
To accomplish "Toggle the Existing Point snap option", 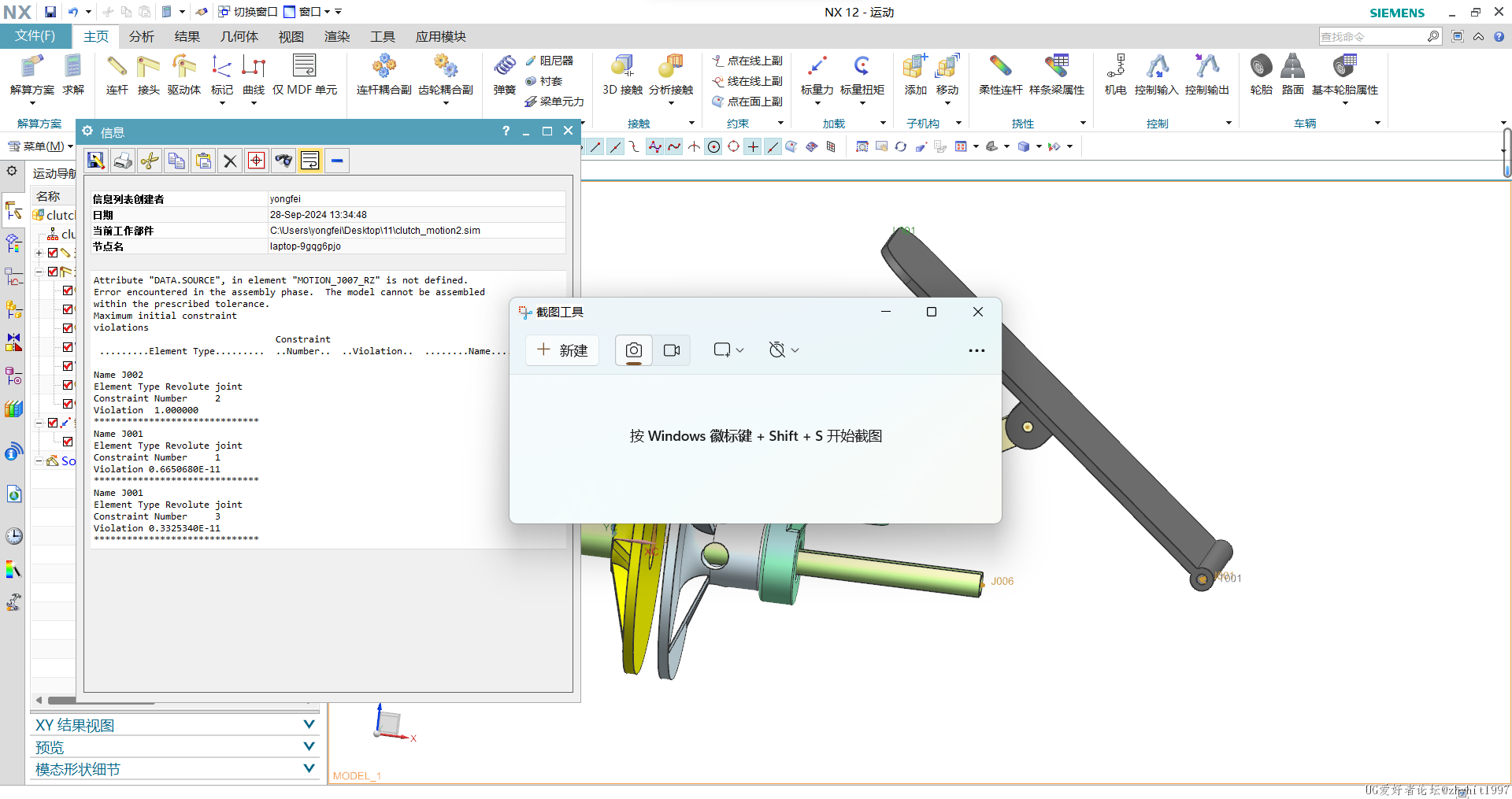I will point(753,146).
